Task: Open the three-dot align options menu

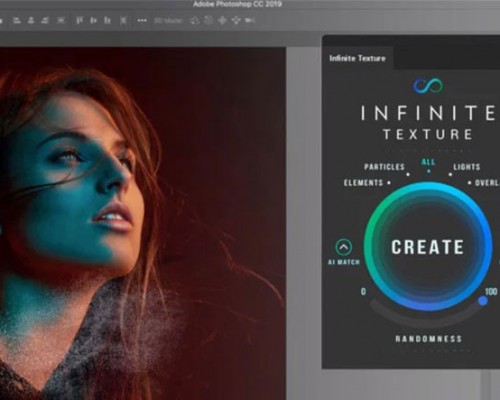Action: [x=142, y=20]
